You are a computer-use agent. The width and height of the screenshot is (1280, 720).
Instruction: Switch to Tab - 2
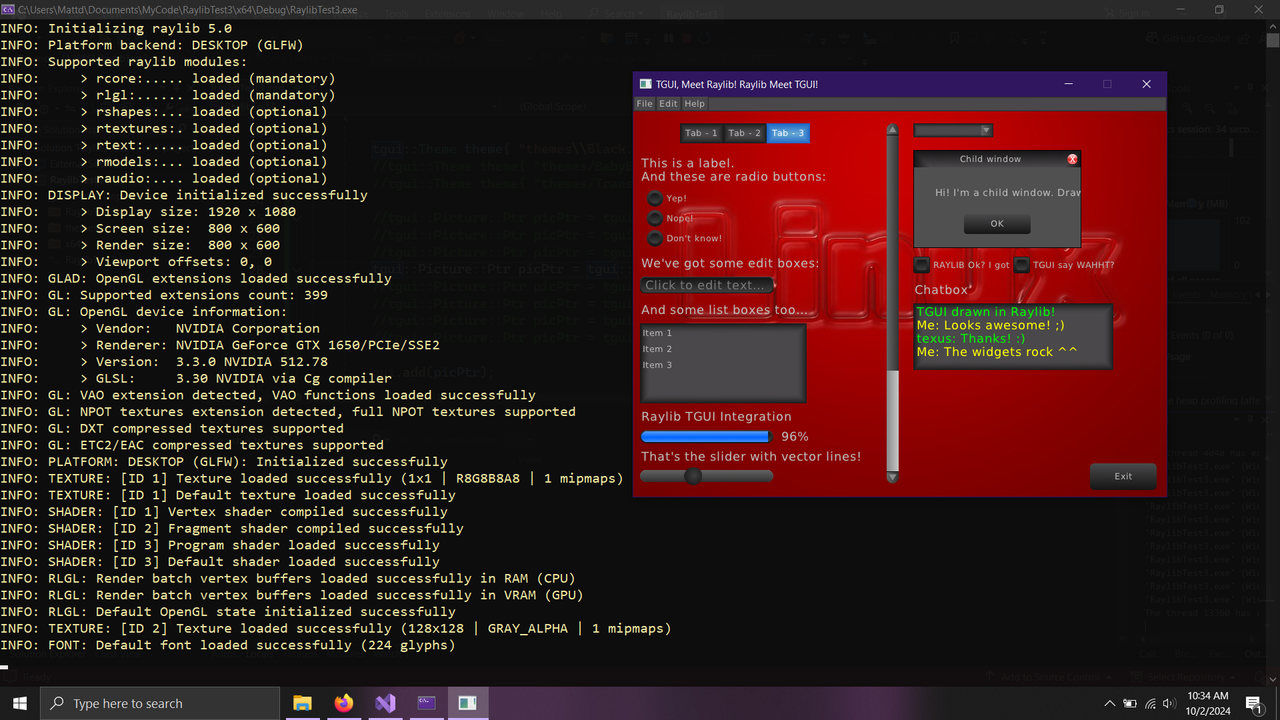744,133
